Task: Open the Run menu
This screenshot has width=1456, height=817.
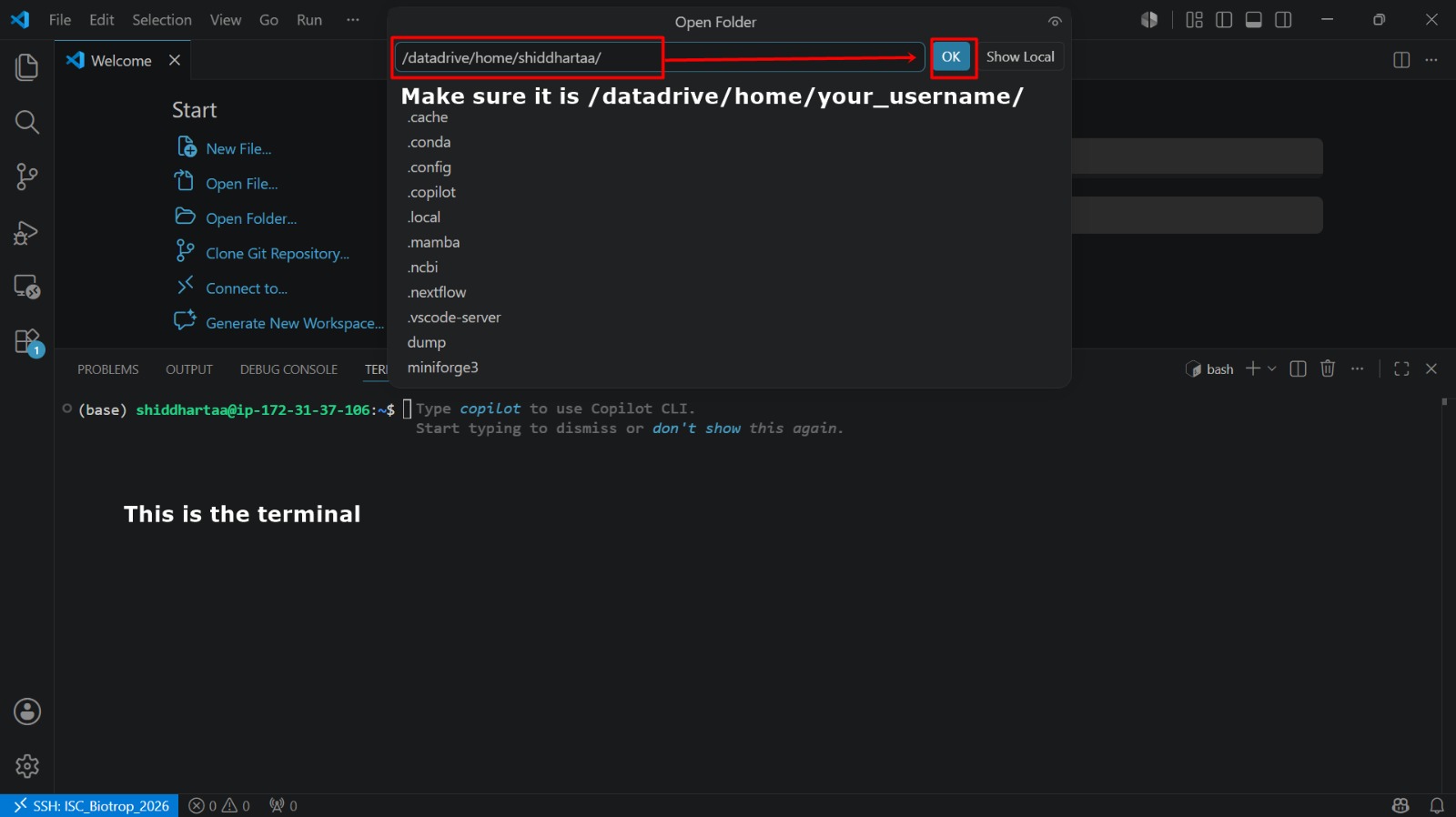Action: 309,20
